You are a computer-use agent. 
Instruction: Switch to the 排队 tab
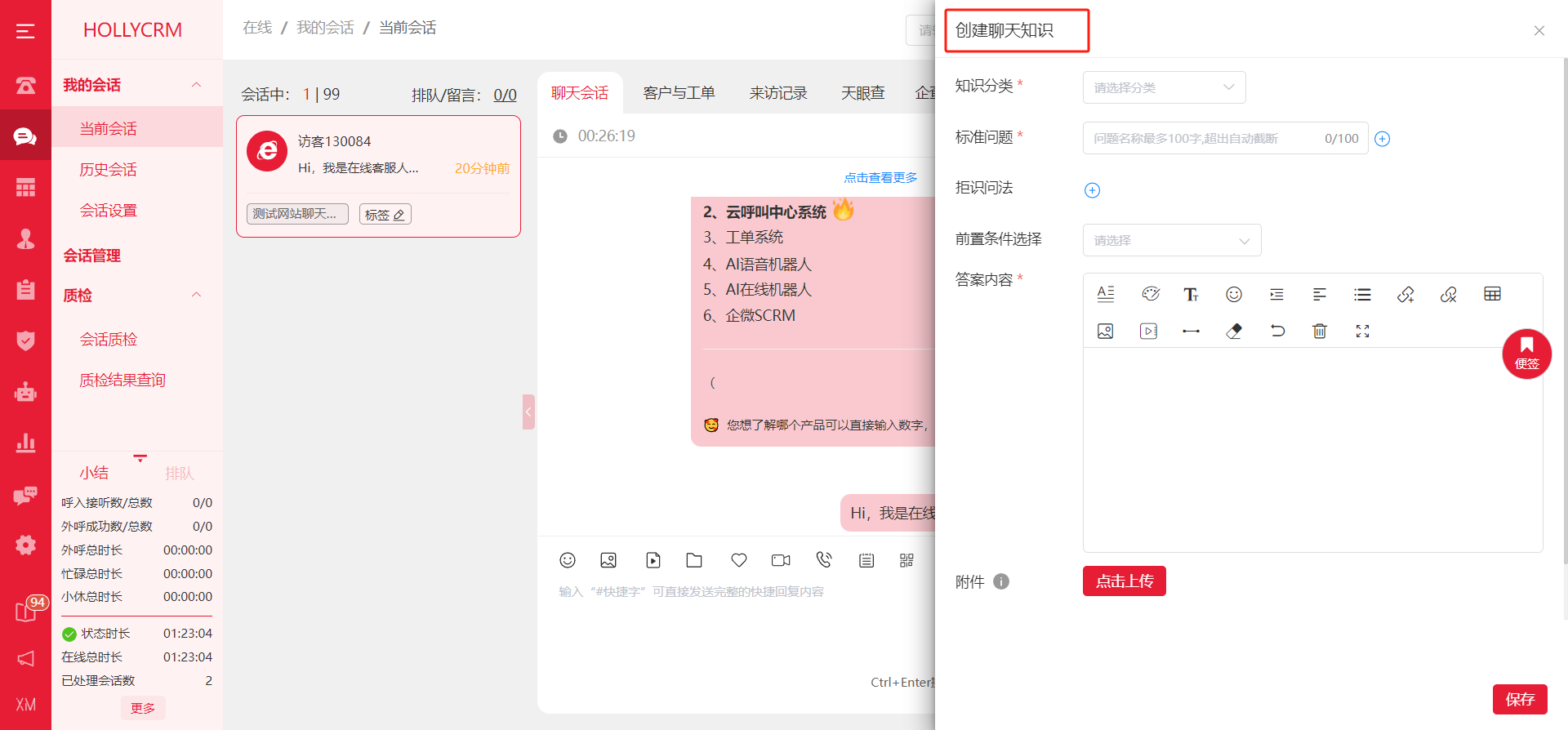tap(180, 474)
